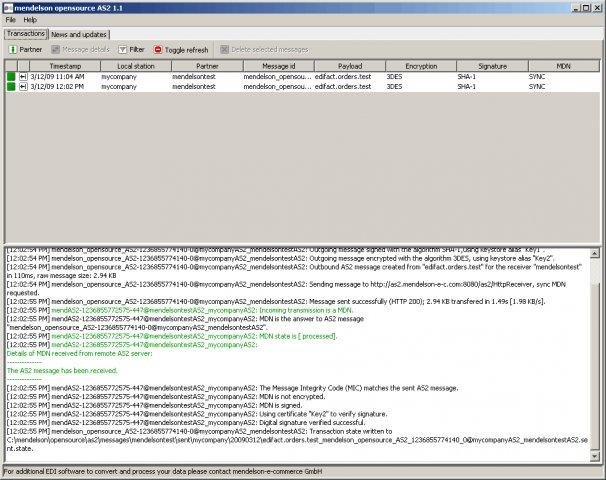Click direction arrow icon of 11:04 AM row

tap(21, 76)
